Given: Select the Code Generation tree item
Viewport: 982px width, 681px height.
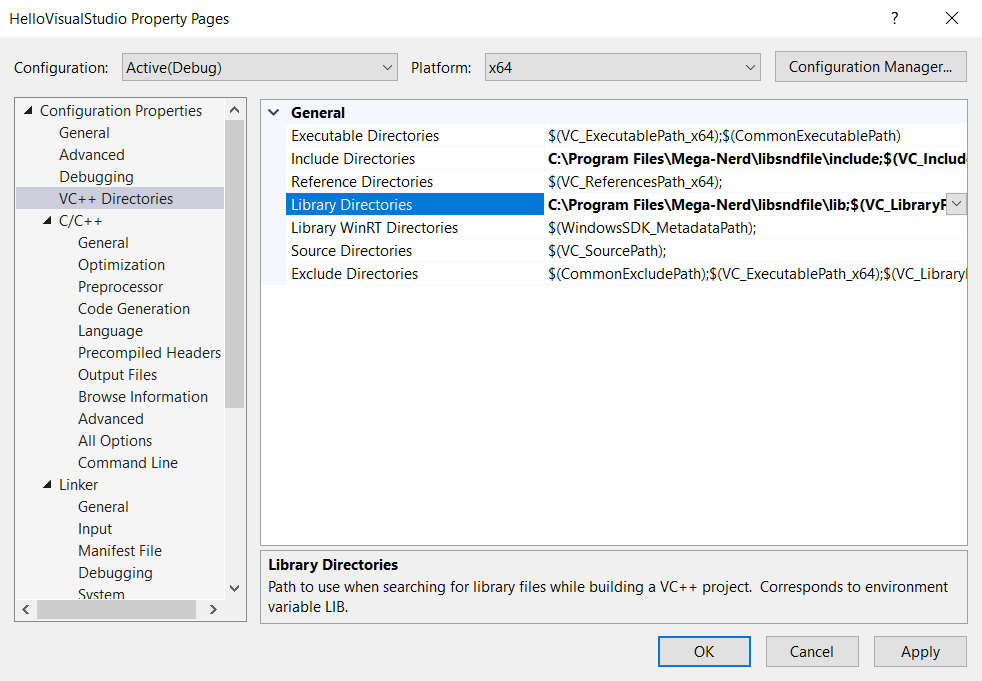Looking at the screenshot, I should point(133,308).
